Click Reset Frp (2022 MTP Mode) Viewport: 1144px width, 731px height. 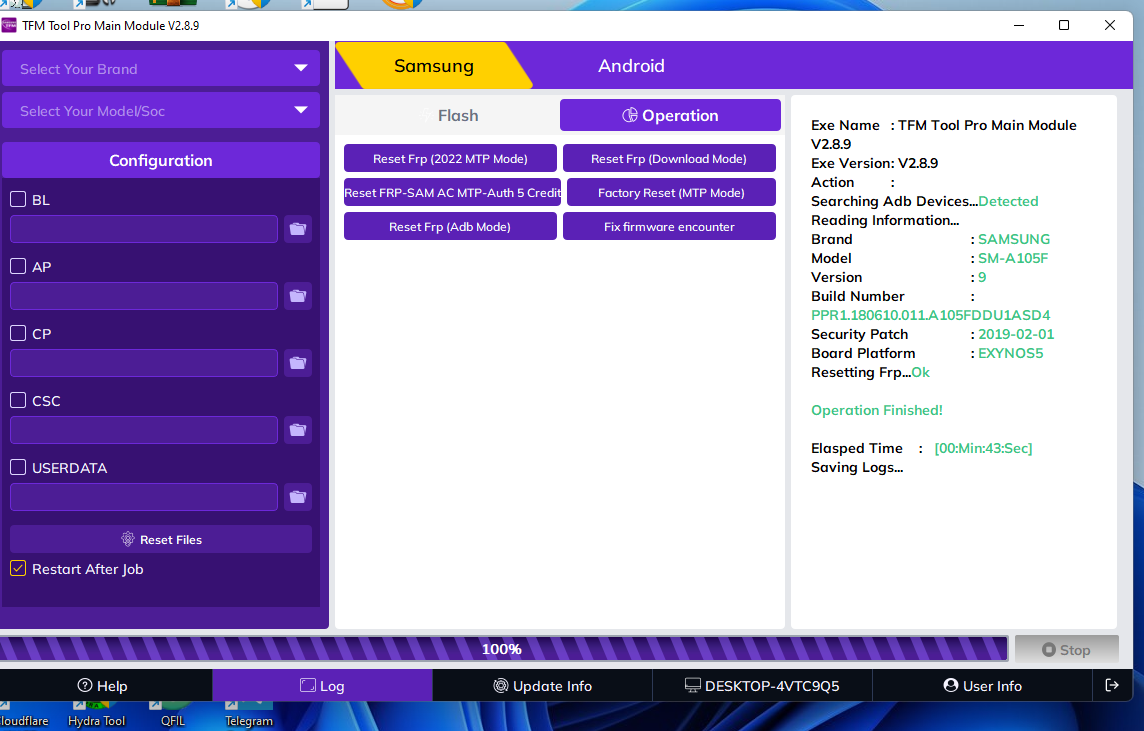click(450, 158)
